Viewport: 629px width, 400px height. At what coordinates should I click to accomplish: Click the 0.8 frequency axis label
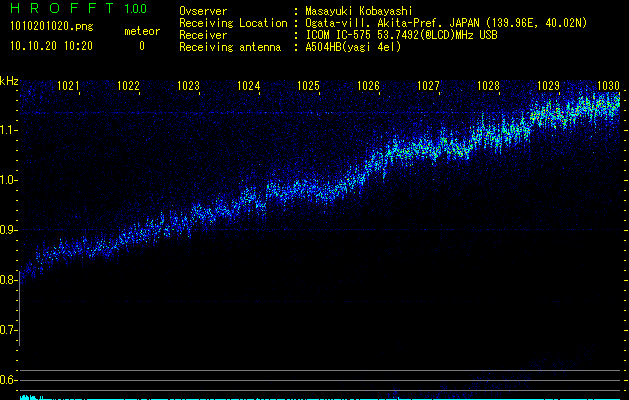[8, 280]
